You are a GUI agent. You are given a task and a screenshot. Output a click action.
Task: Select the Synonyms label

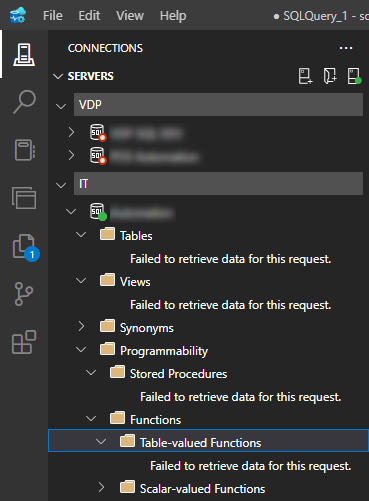pyautogui.click(x=147, y=328)
